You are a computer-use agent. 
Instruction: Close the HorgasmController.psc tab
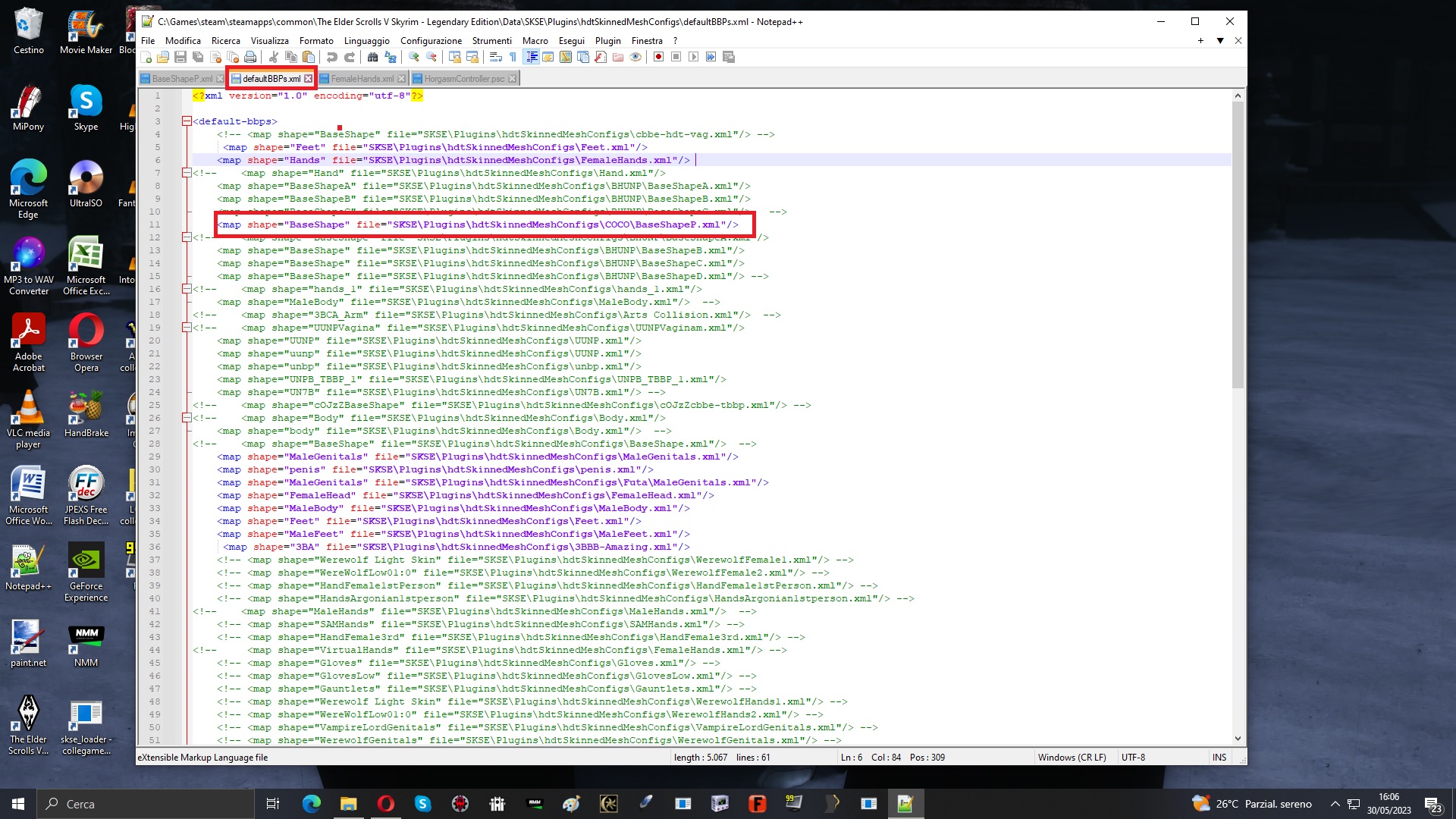[x=513, y=79]
